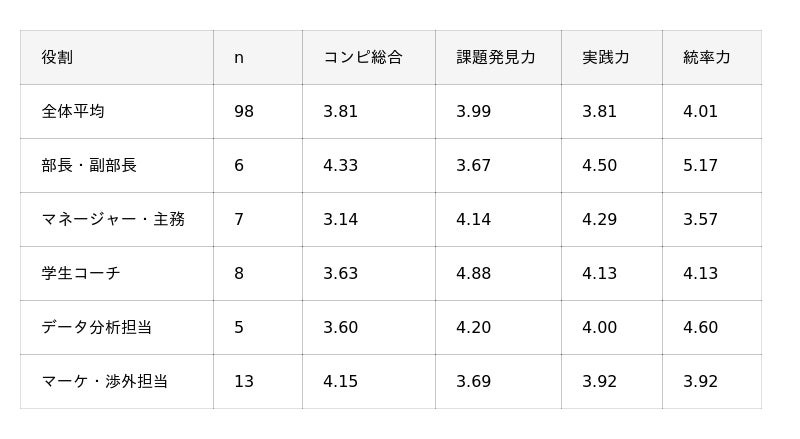Select the 部長・副部長 row label
Image resolution: width=800 pixels, height=439 pixels.
click(89, 165)
